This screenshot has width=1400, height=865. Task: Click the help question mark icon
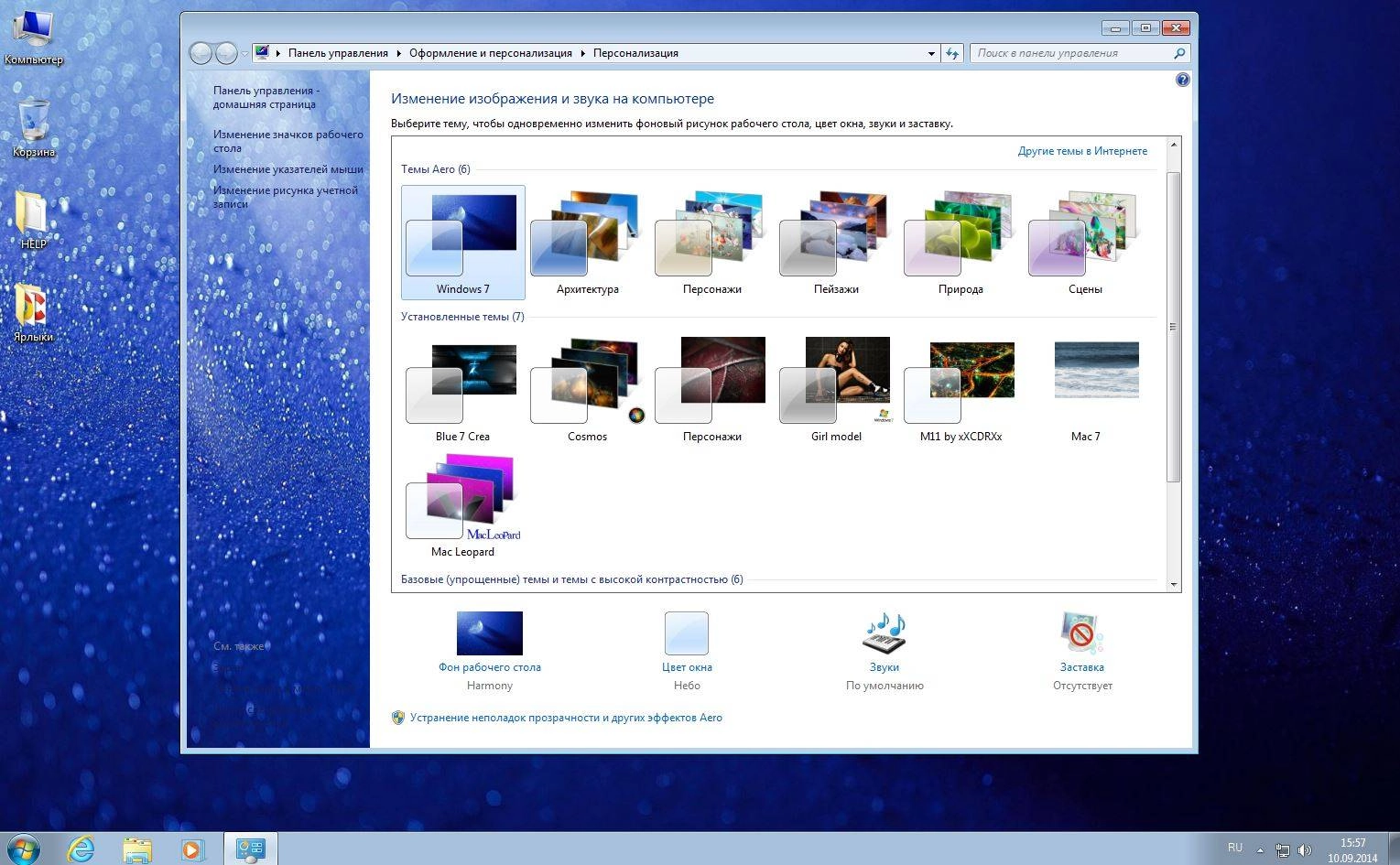(1182, 80)
